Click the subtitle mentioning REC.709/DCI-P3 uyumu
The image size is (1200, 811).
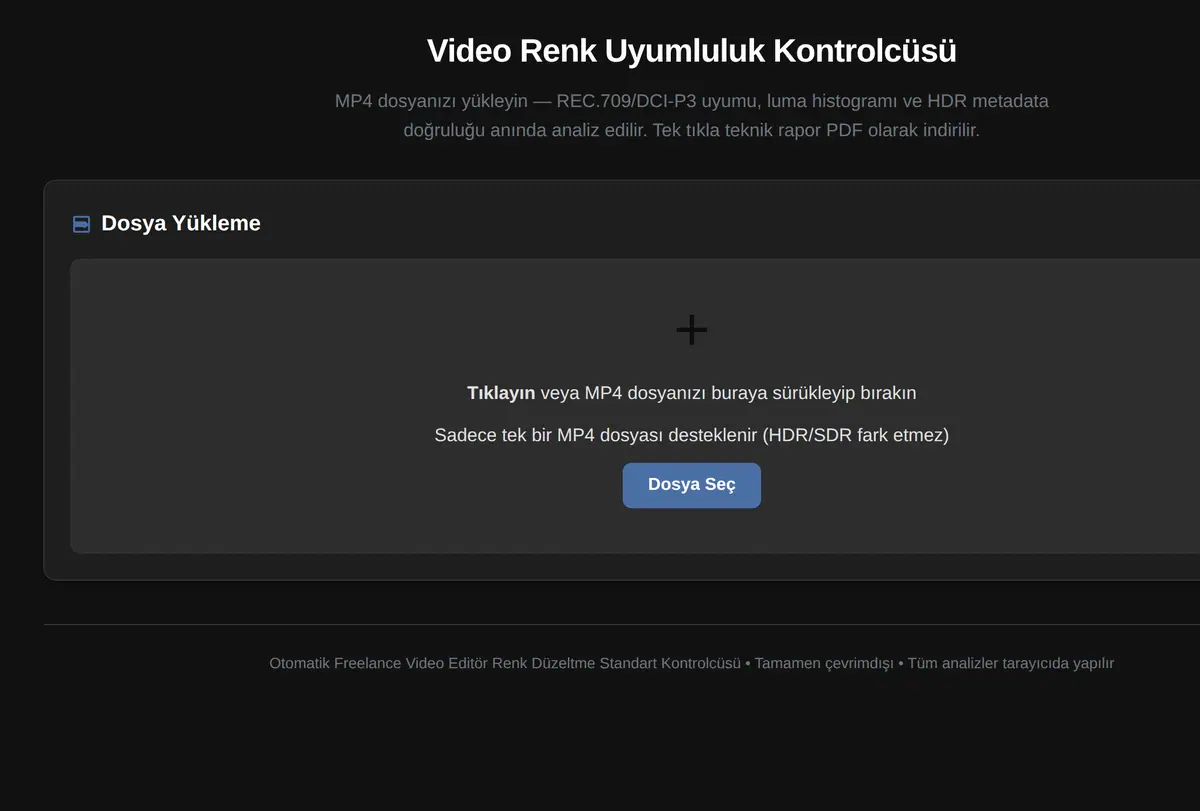pyautogui.click(x=692, y=115)
